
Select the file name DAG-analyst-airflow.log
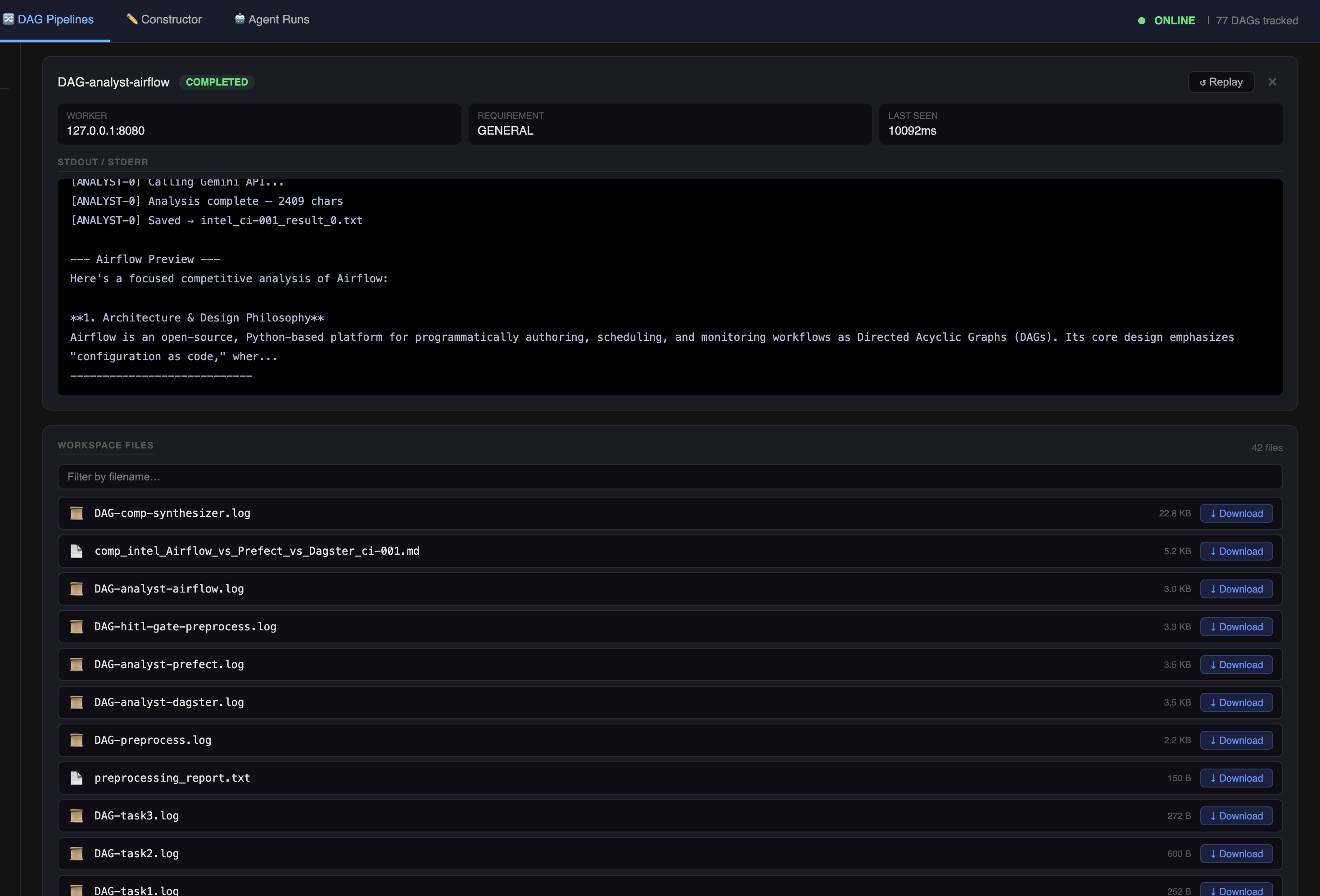coord(169,589)
